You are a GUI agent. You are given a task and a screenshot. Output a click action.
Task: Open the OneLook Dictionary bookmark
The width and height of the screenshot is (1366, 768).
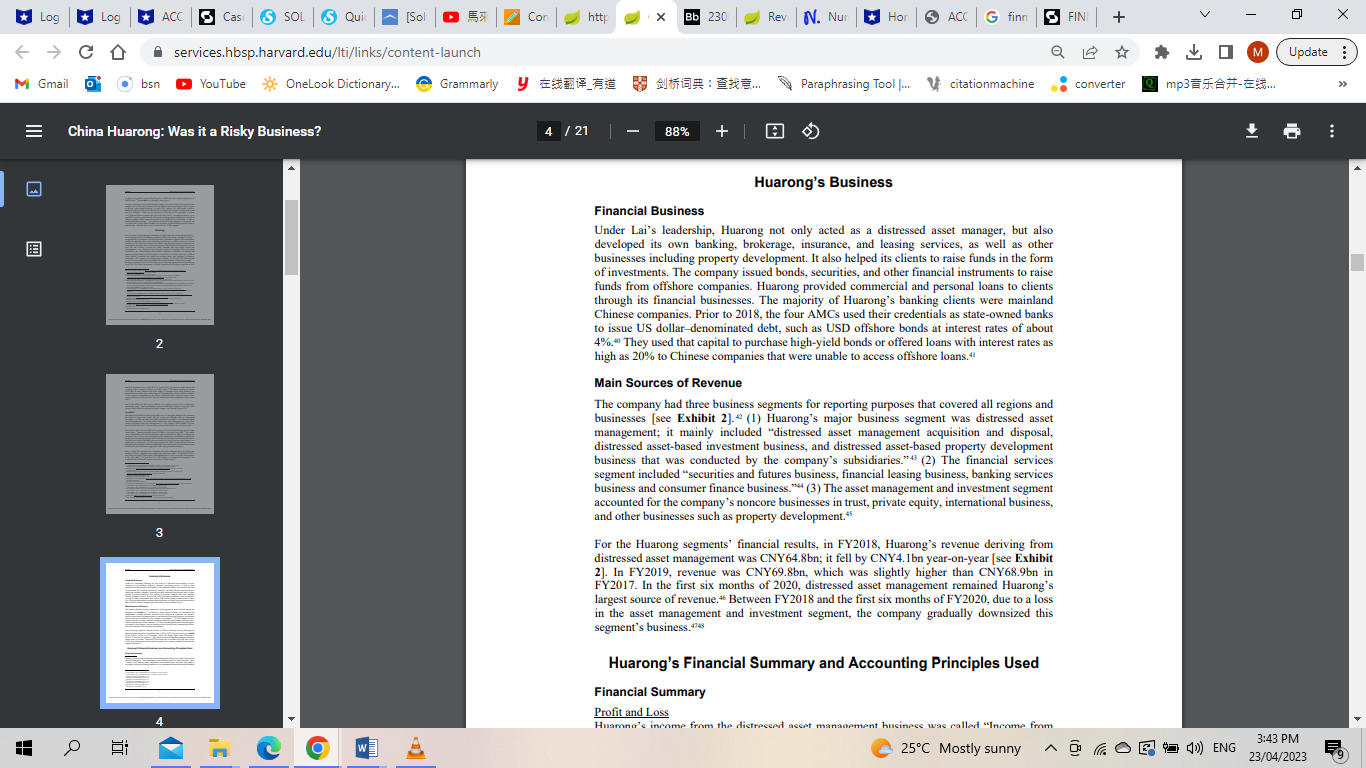click(x=330, y=84)
